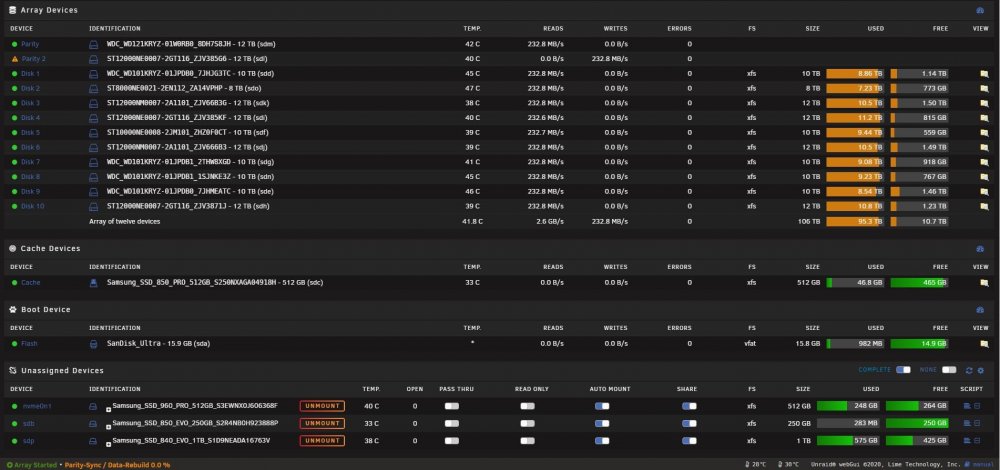Image resolution: width=1000 pixels, height=470 pixels.
Task: Click the Array Devices panel header icon at right
Action: coord(980,10)
